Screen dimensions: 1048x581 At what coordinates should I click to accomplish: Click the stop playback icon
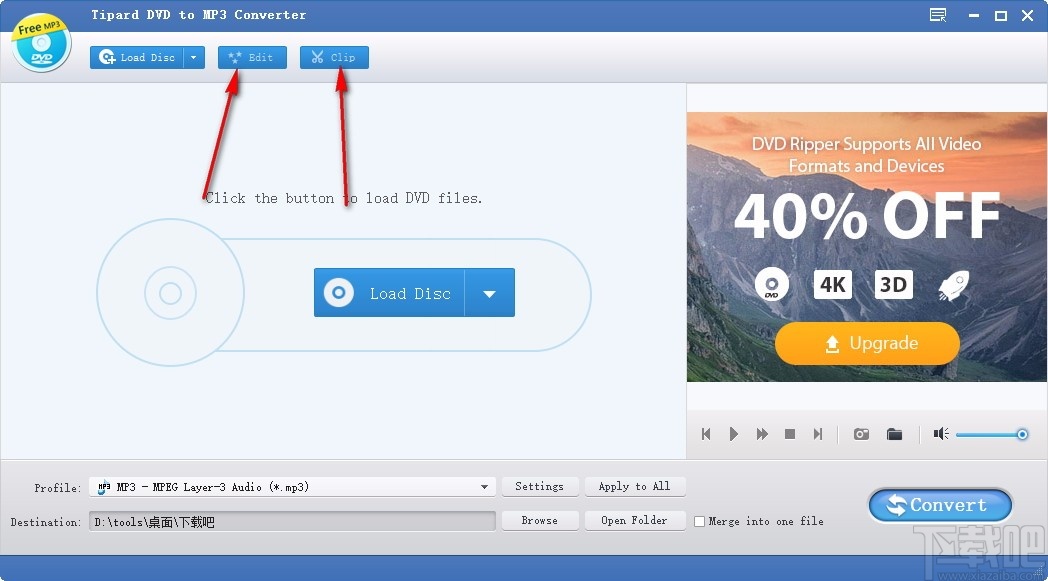(789, 434)
